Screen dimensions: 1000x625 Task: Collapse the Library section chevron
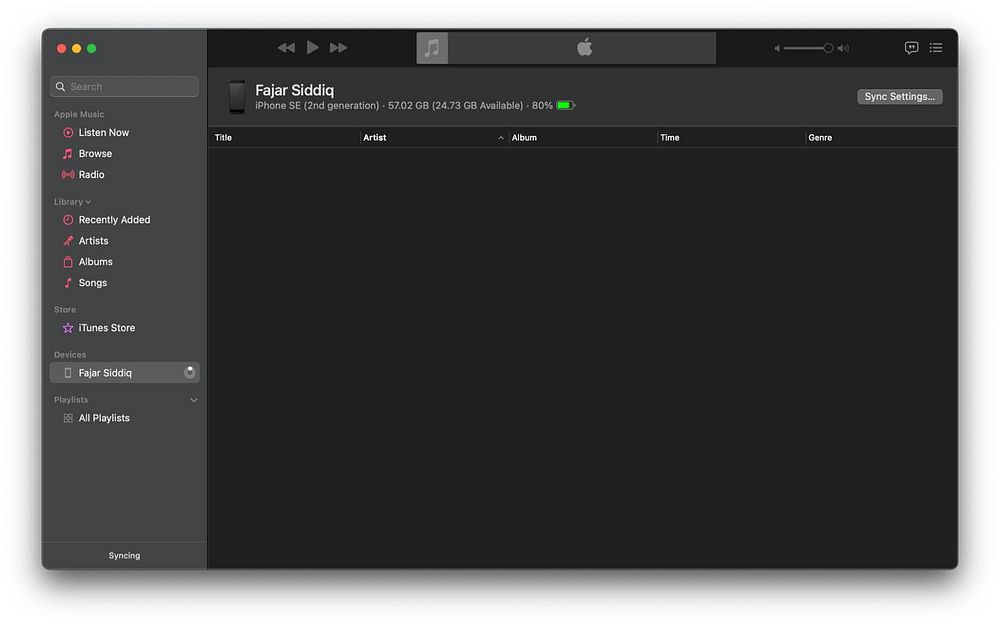[x=88, y=202]
